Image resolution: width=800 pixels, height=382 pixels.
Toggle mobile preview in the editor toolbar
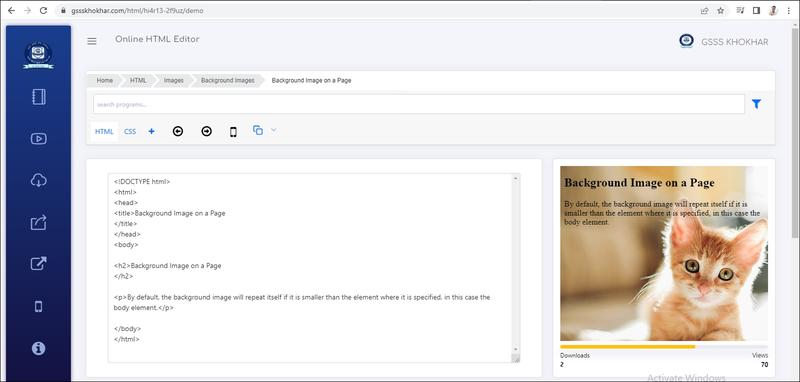tap(233, 132)
